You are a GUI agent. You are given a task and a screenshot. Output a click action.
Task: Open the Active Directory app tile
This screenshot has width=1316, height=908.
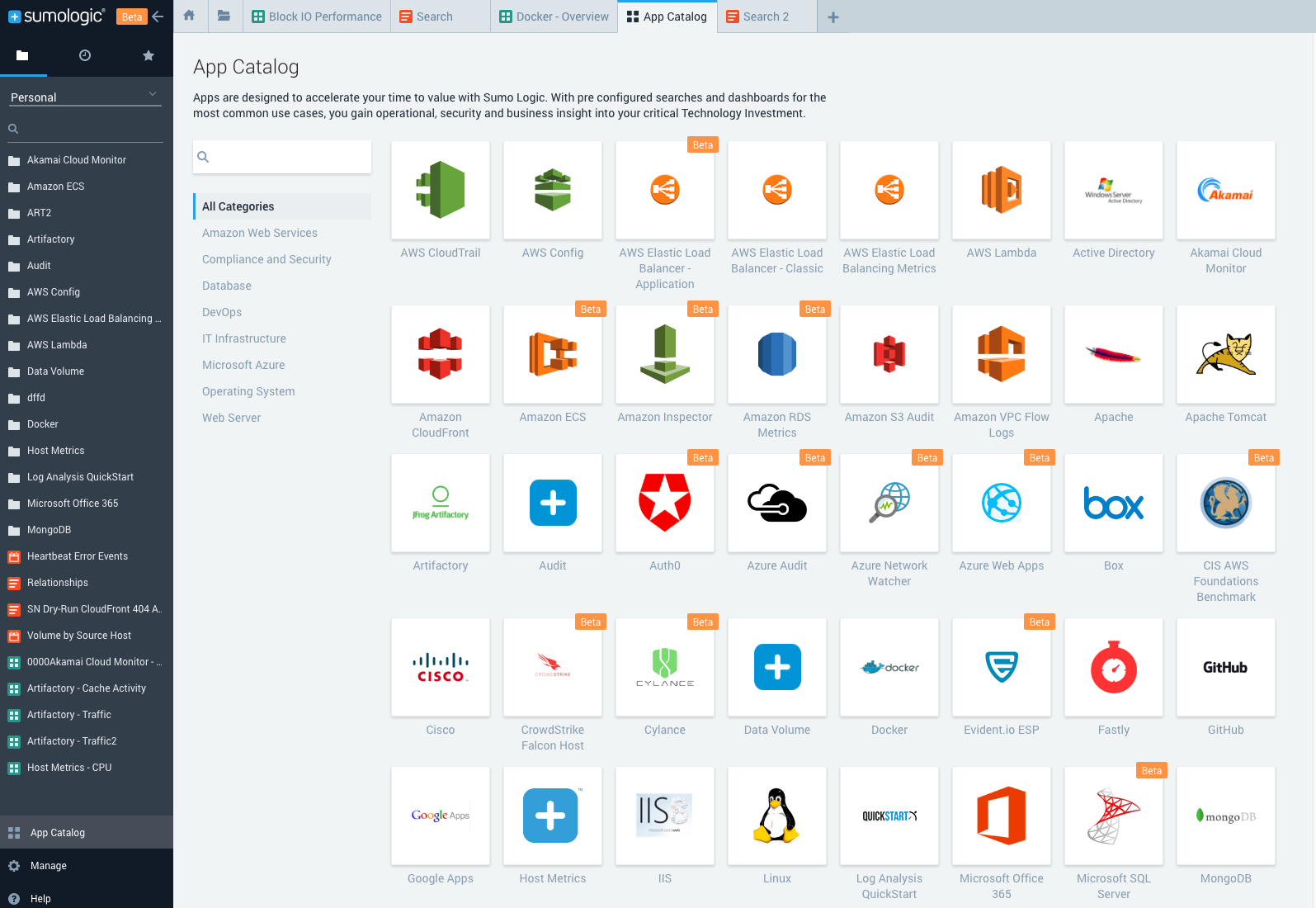pos(1114,190)
